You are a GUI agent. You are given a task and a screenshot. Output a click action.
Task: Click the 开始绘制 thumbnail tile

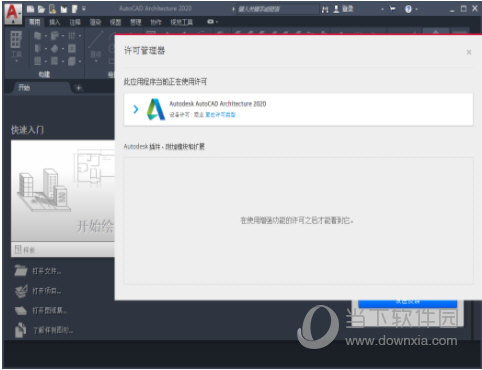pyautogui.click(x=63, y=191)
